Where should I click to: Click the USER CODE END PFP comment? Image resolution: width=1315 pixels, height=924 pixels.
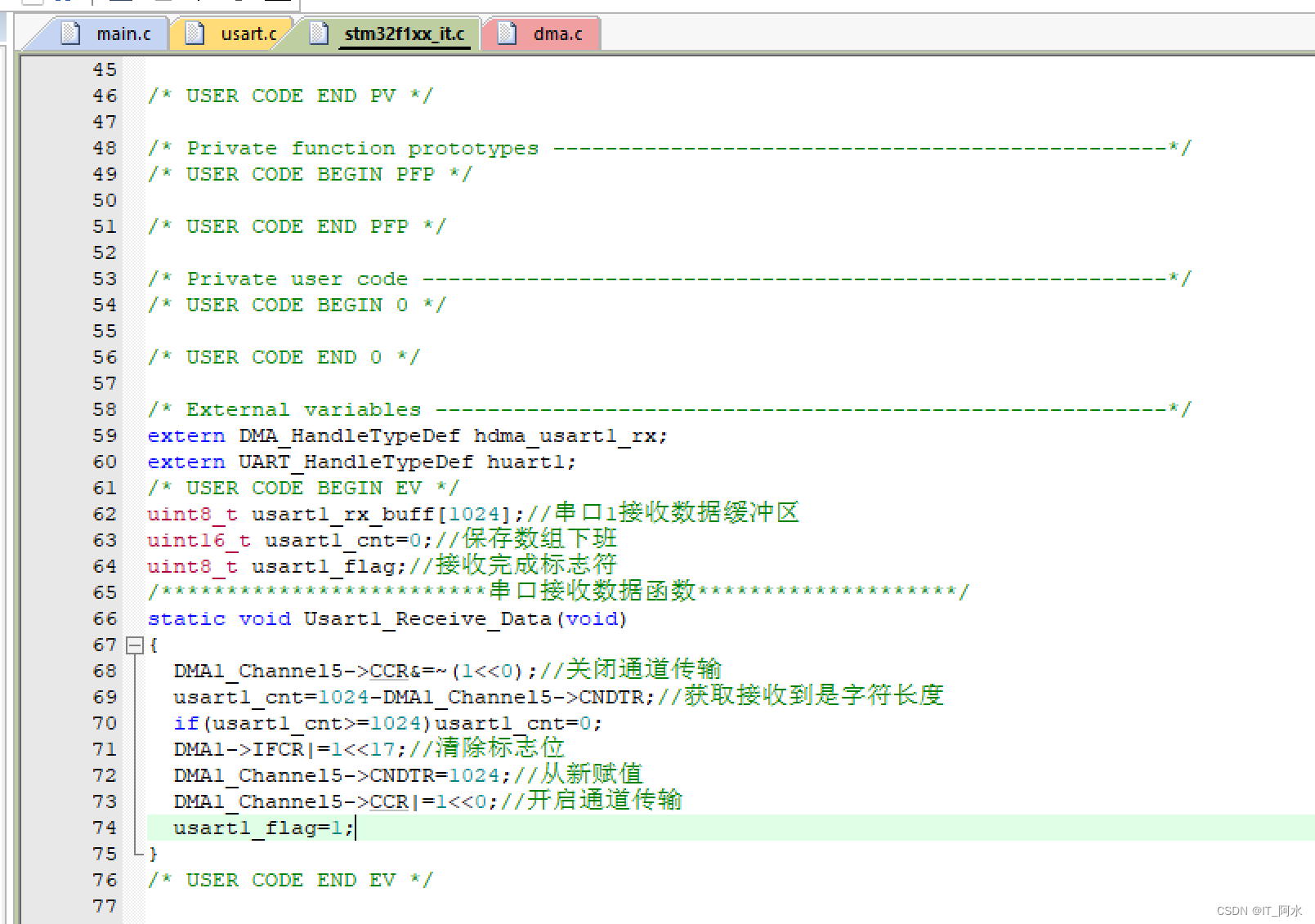[297, 226]
